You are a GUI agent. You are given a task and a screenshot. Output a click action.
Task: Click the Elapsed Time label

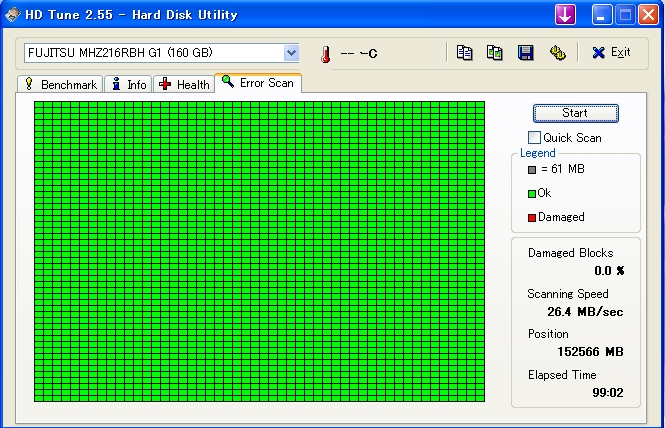(562, 375)
